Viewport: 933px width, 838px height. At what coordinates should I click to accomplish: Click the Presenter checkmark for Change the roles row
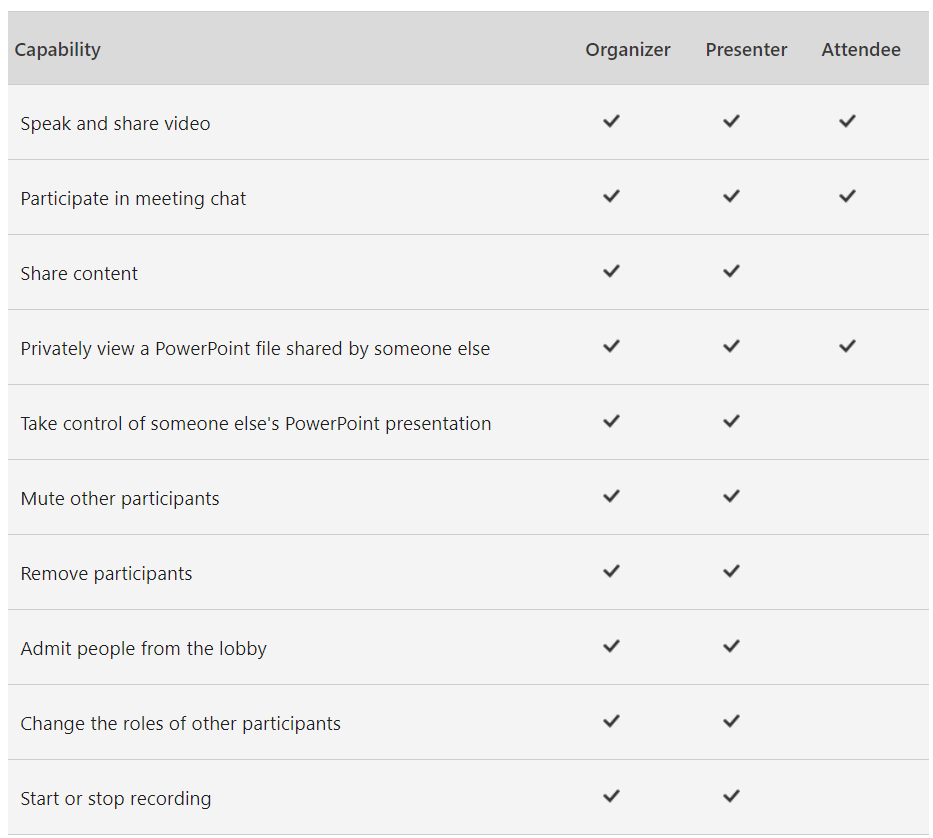(x=731, y=721)
